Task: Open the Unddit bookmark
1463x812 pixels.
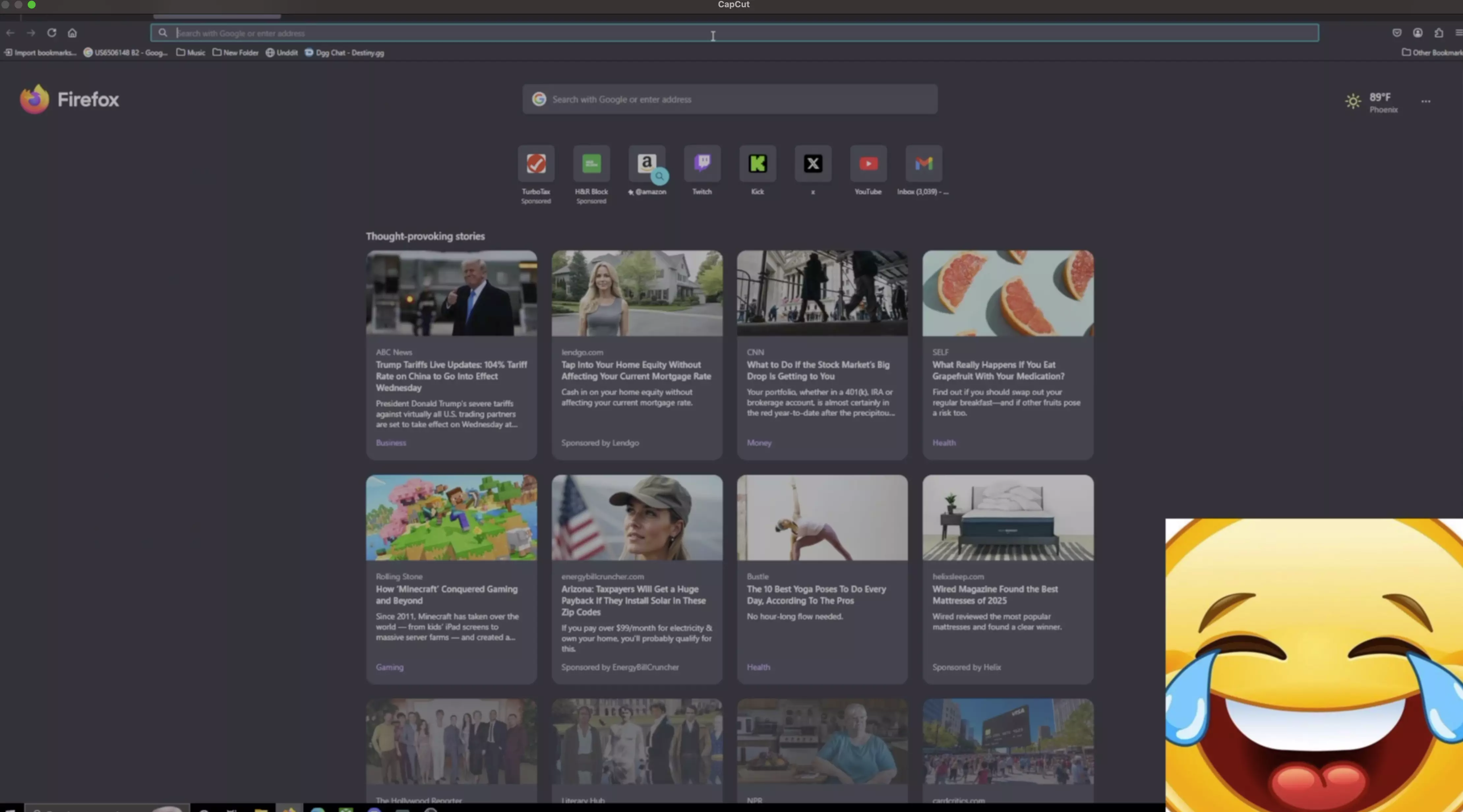Action: (282, 53)
